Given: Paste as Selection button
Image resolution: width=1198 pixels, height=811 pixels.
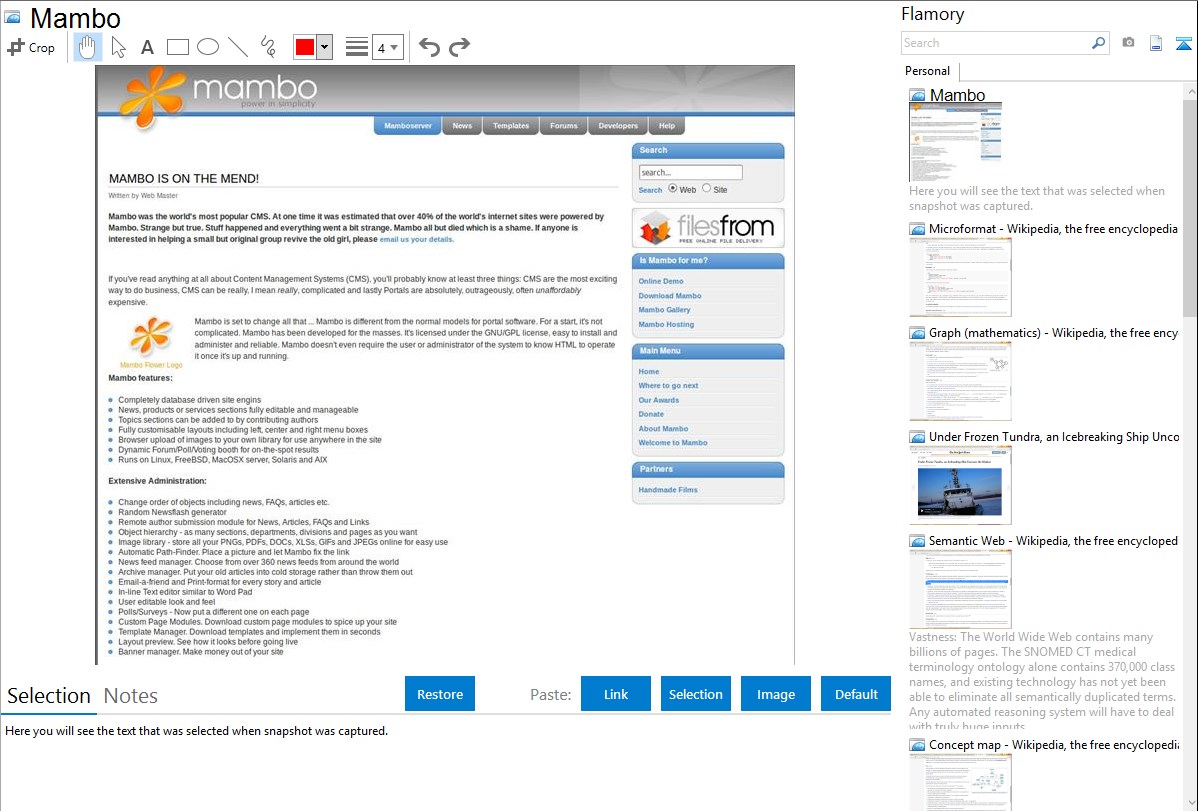Looking at the screenshot, I should point(695,694).
